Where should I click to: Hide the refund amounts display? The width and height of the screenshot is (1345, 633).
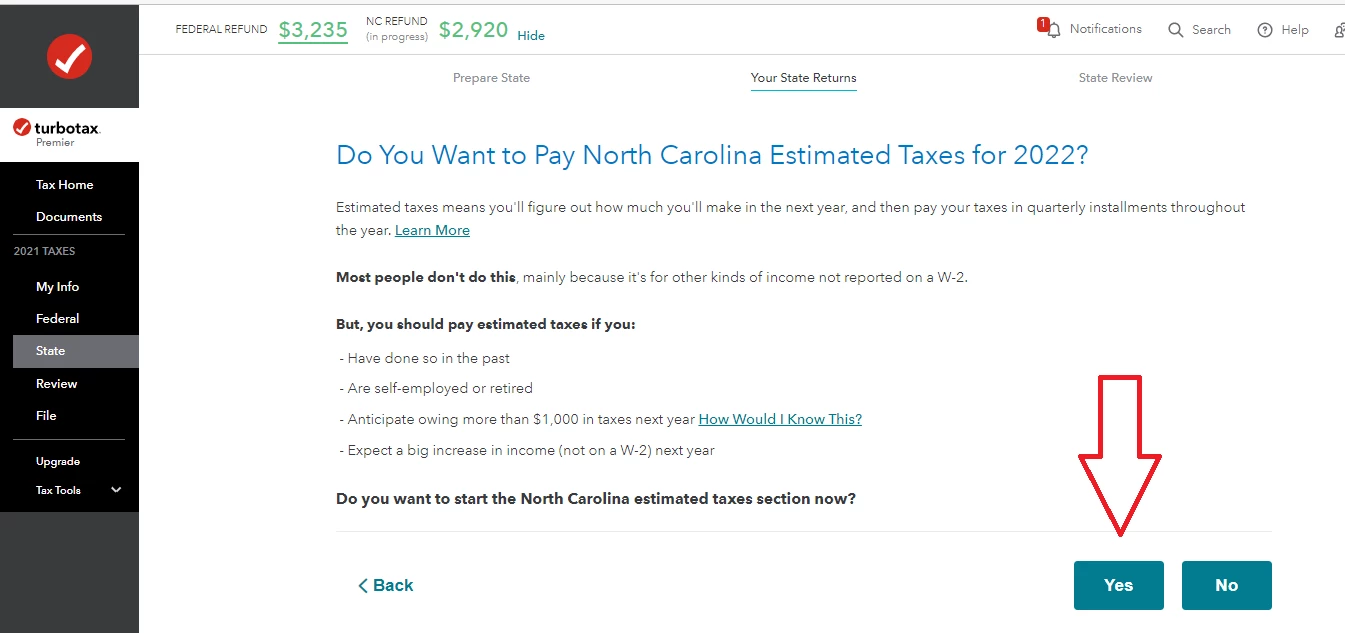coord(531,35)
